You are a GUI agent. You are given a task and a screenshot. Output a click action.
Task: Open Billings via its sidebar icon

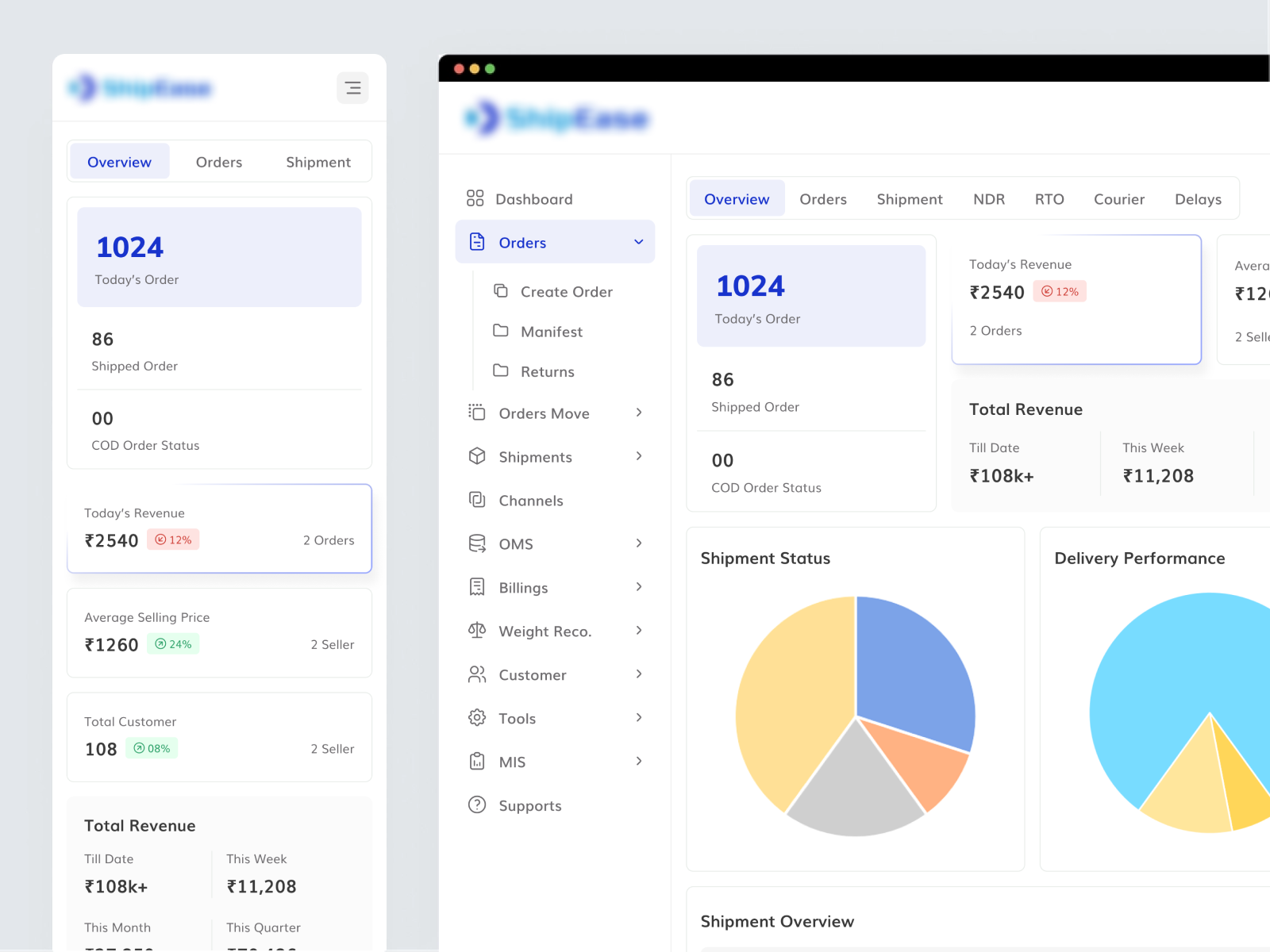coord(476,587)
